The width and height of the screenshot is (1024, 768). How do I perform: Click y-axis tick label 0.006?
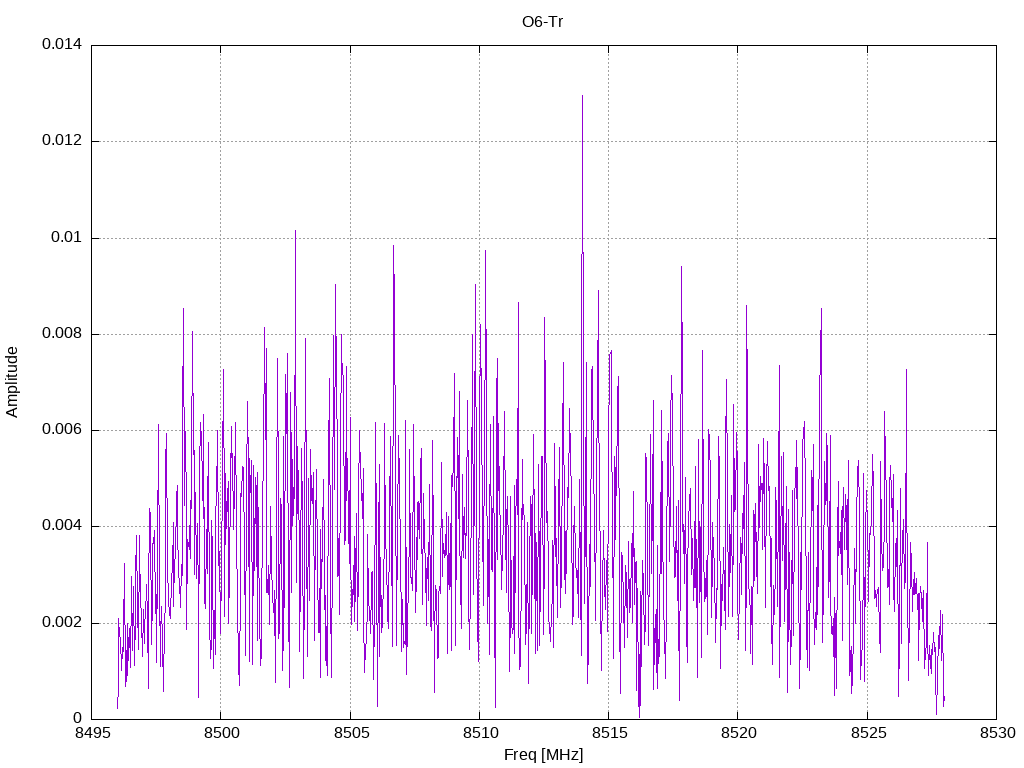coord(62,430)
